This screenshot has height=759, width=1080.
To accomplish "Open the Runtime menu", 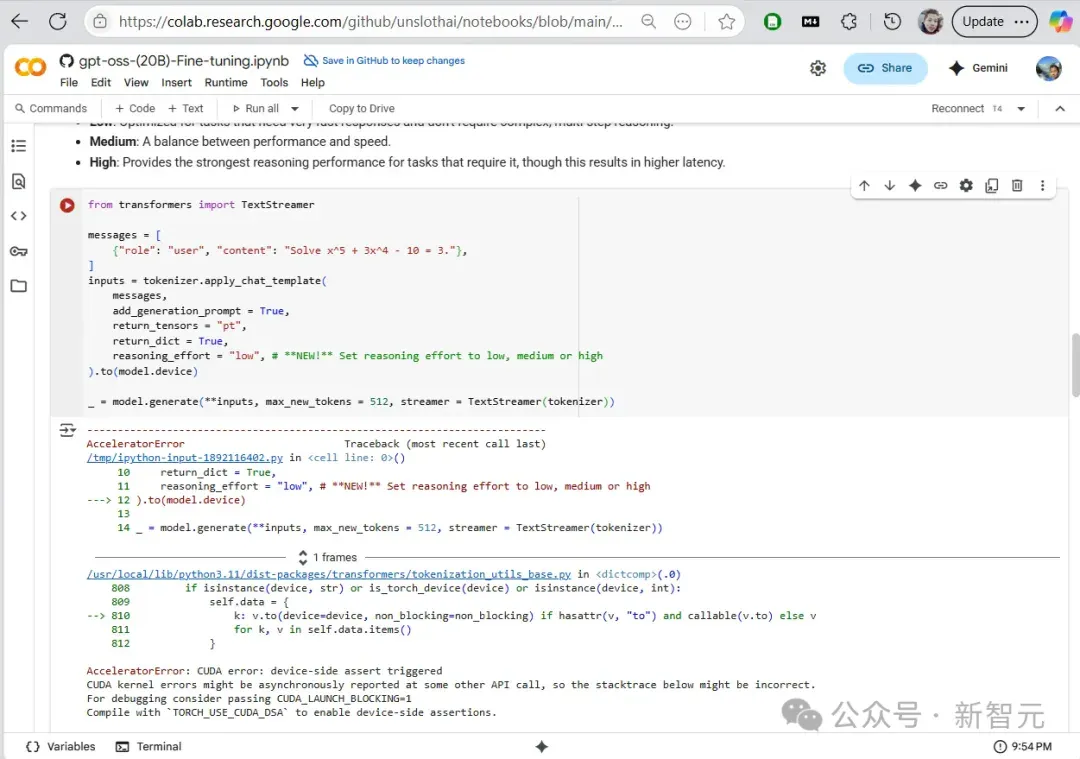I will pos(226,83).
